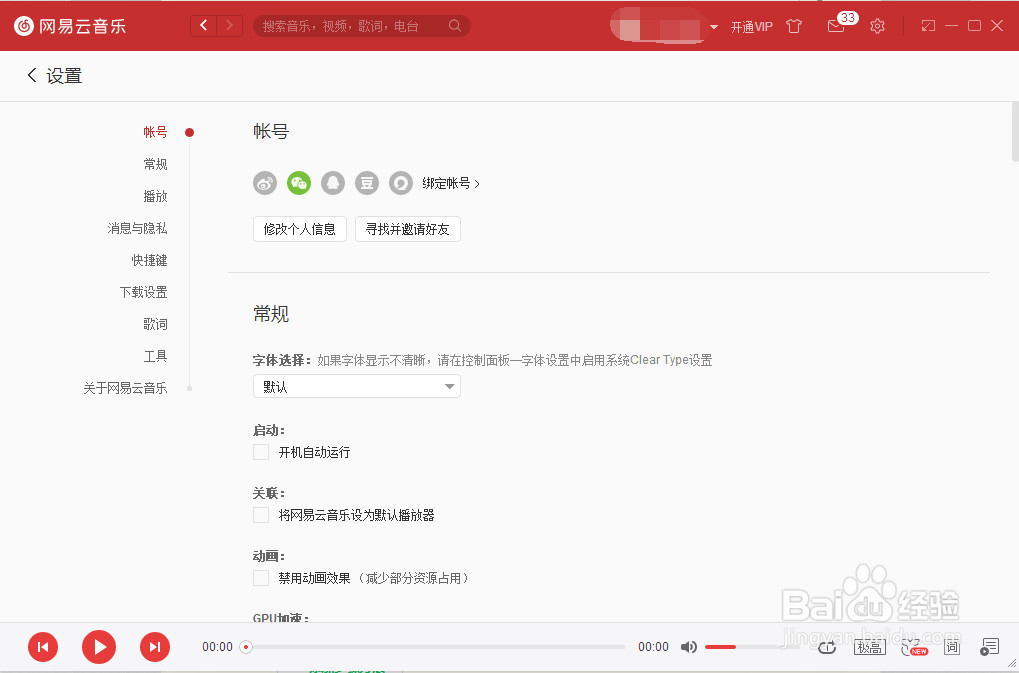The height and width of the screenshot is (673, 1019).
Task: Open the 默认 font selection dropdown
Action: [x=357, y=387]
